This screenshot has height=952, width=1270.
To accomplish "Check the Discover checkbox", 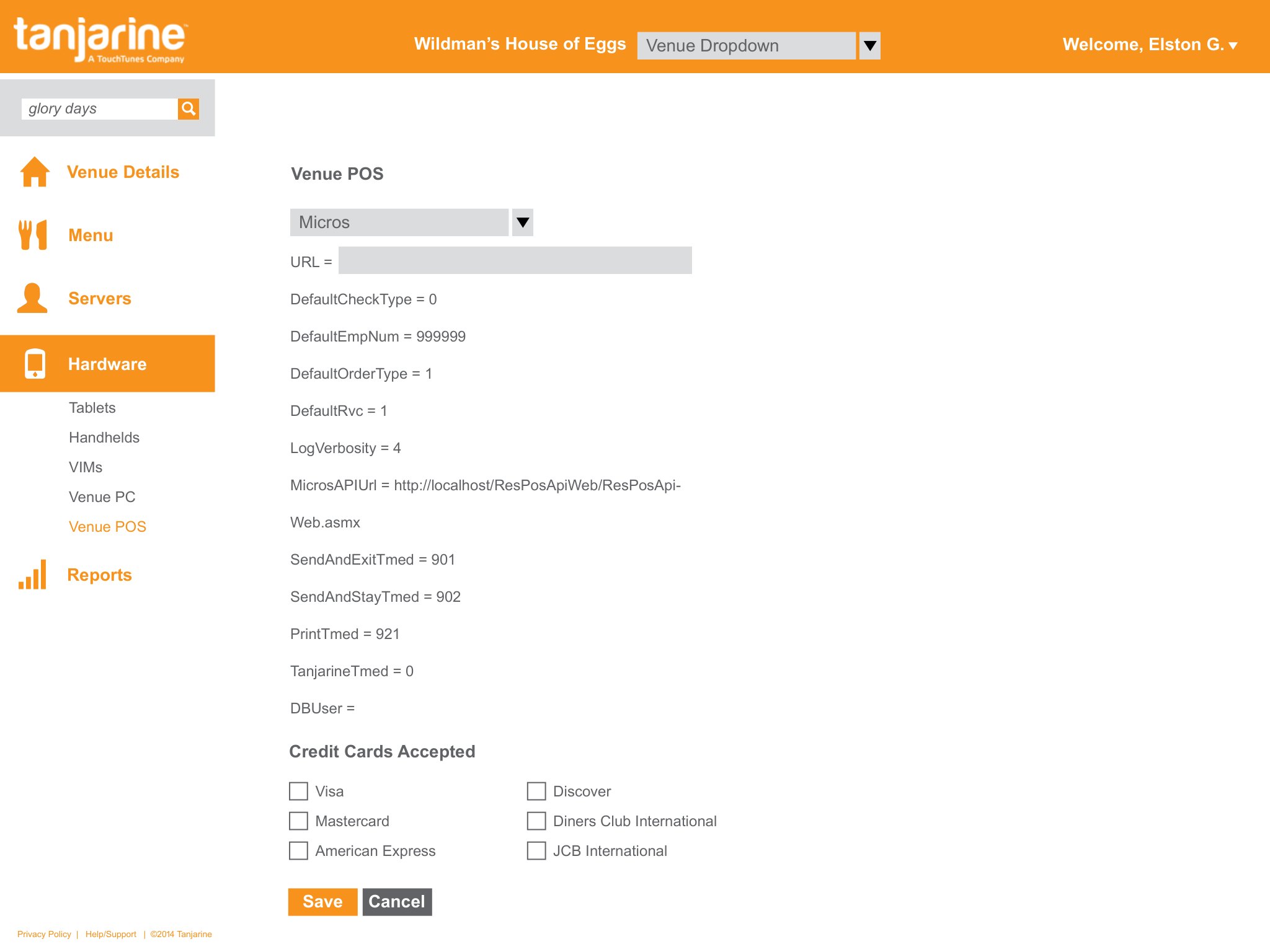I will (x=536, y=791).
